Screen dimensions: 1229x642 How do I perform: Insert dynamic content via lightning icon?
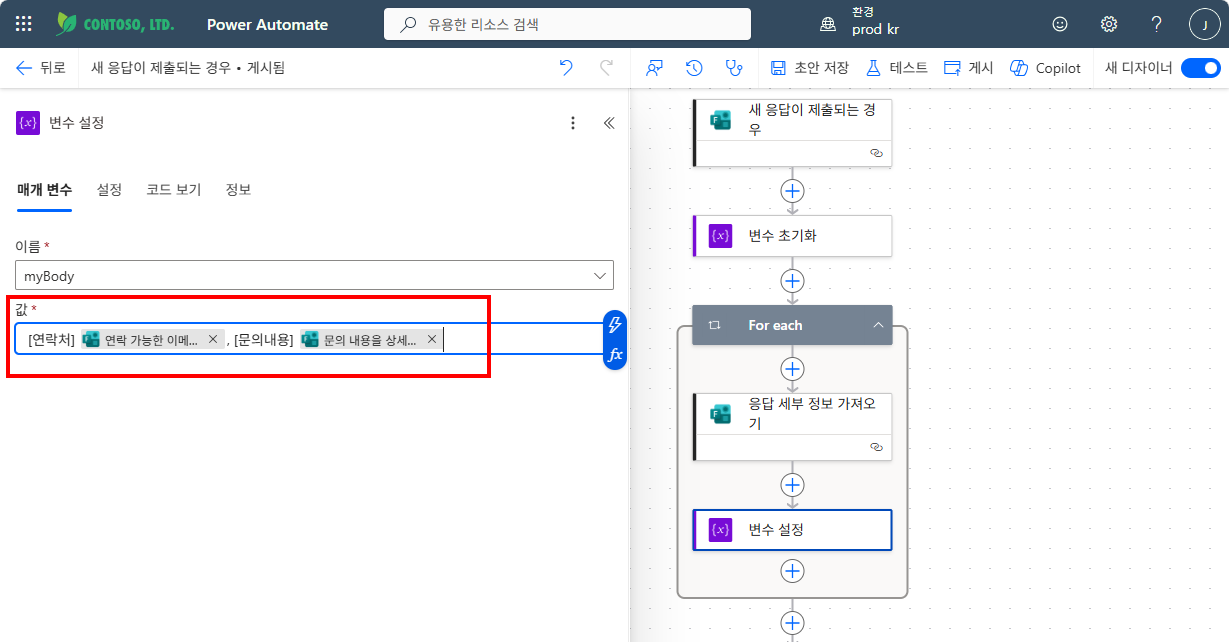(x=615, y=324)
